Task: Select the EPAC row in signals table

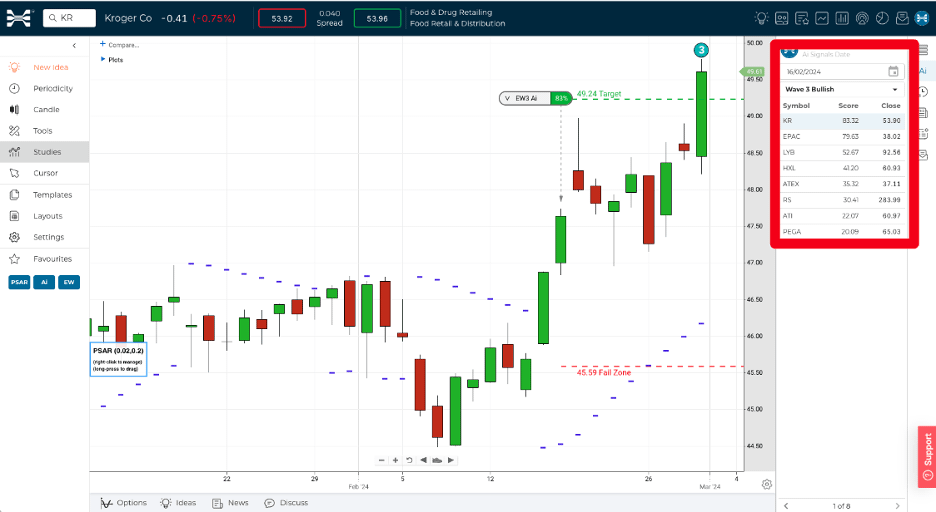Action: tap(842, 137)
